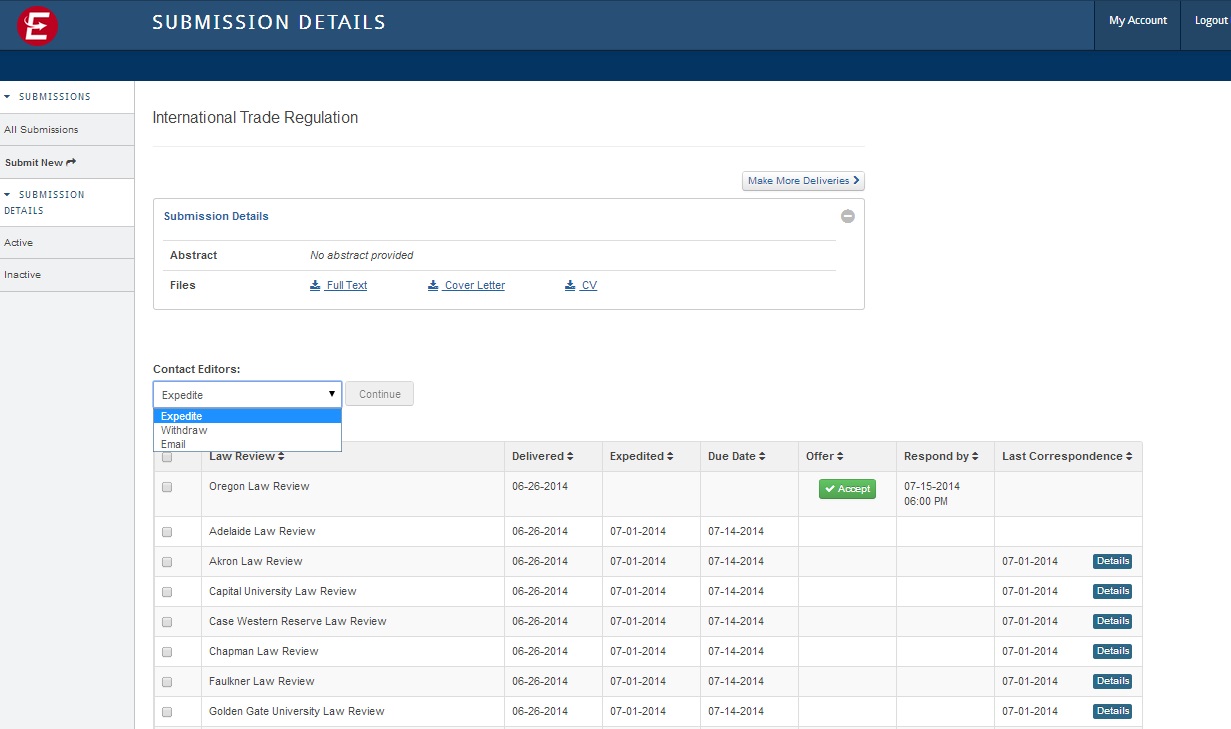
Task: Click the CV download icon
Action: pyautogui.click(x=570, y=285)
